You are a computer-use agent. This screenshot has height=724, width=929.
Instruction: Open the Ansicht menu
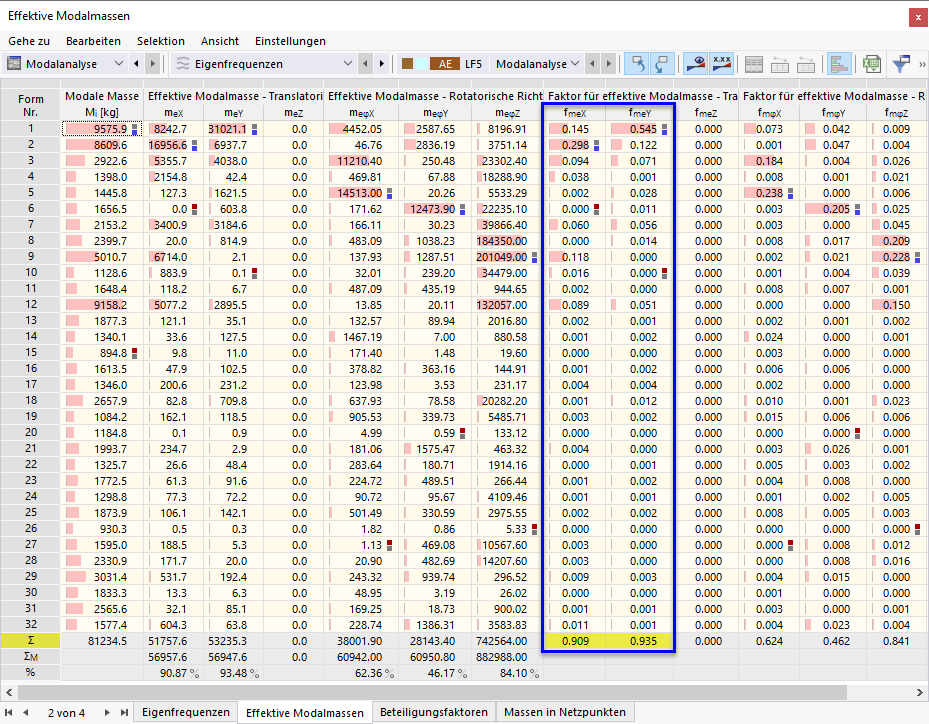click(220, 41)
